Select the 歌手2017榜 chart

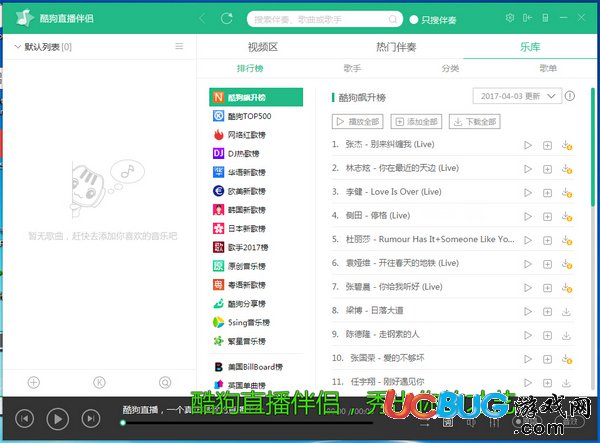256,247
